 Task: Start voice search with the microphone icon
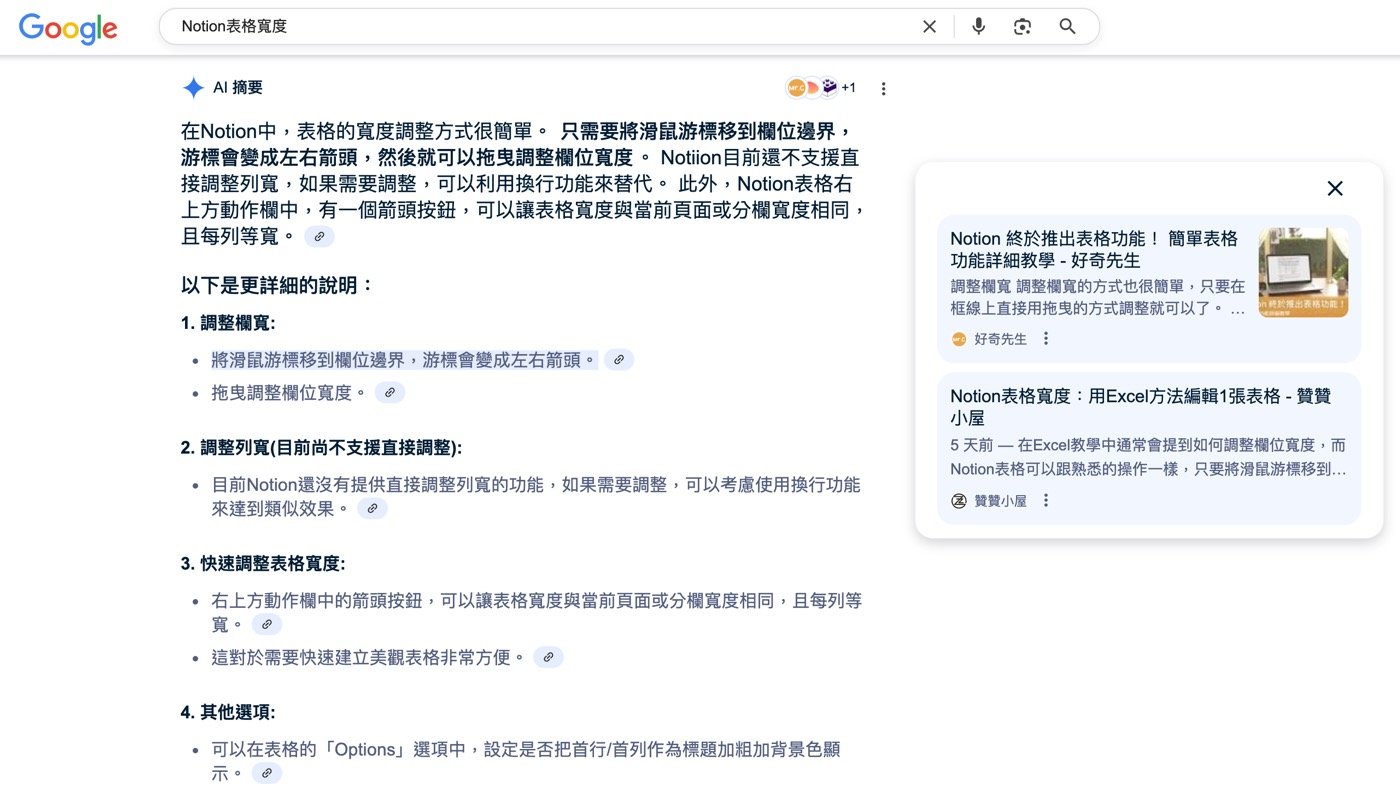click(x=978, y=27)
